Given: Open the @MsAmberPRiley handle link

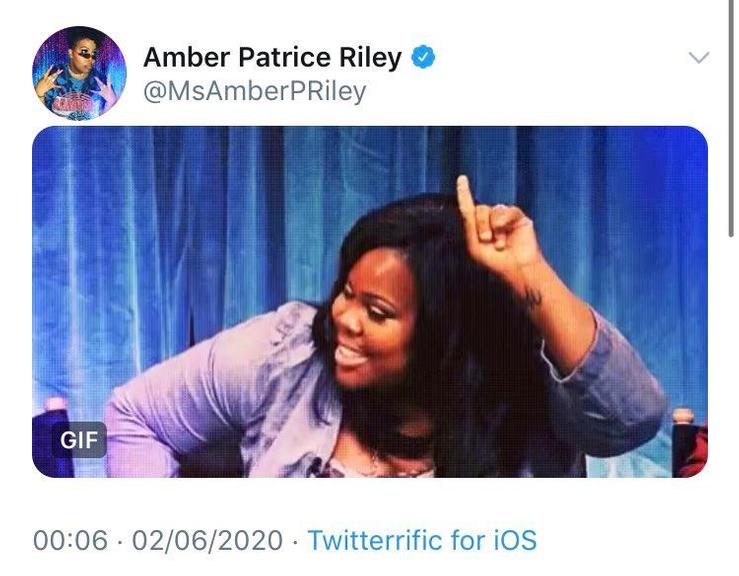Looking at the screenshot, I should tap(255, 91).
